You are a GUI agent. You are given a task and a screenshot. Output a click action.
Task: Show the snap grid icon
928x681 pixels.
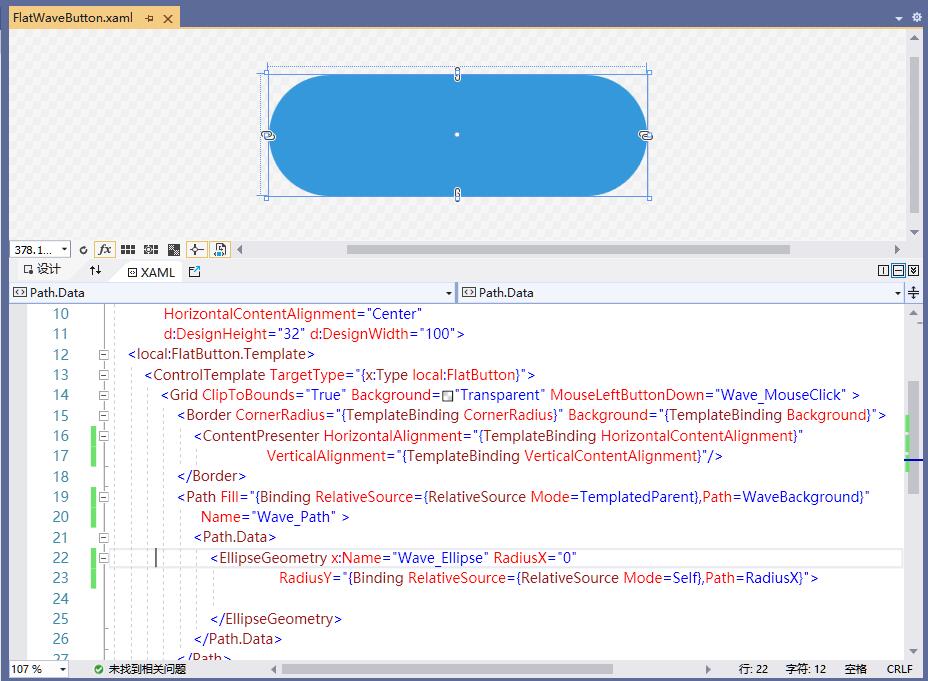[x=128, y=250]
